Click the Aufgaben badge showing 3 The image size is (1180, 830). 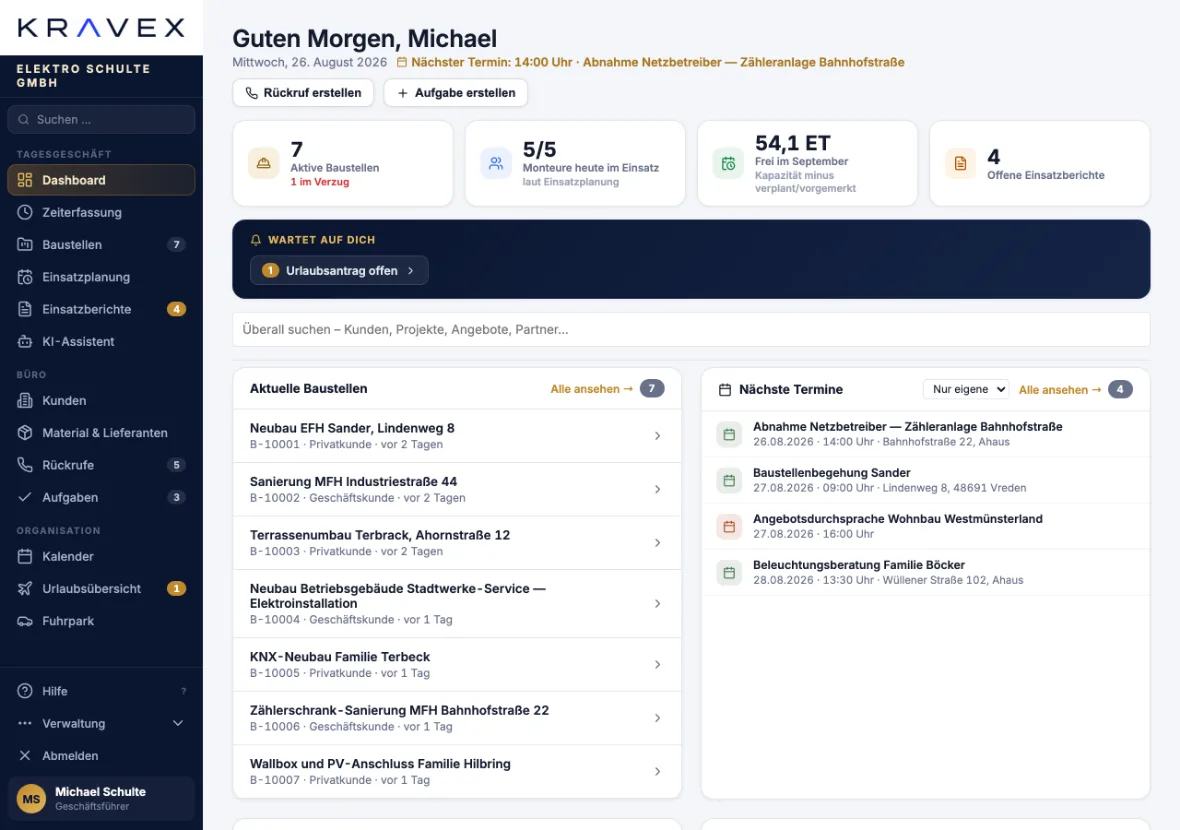click(176, 497)
